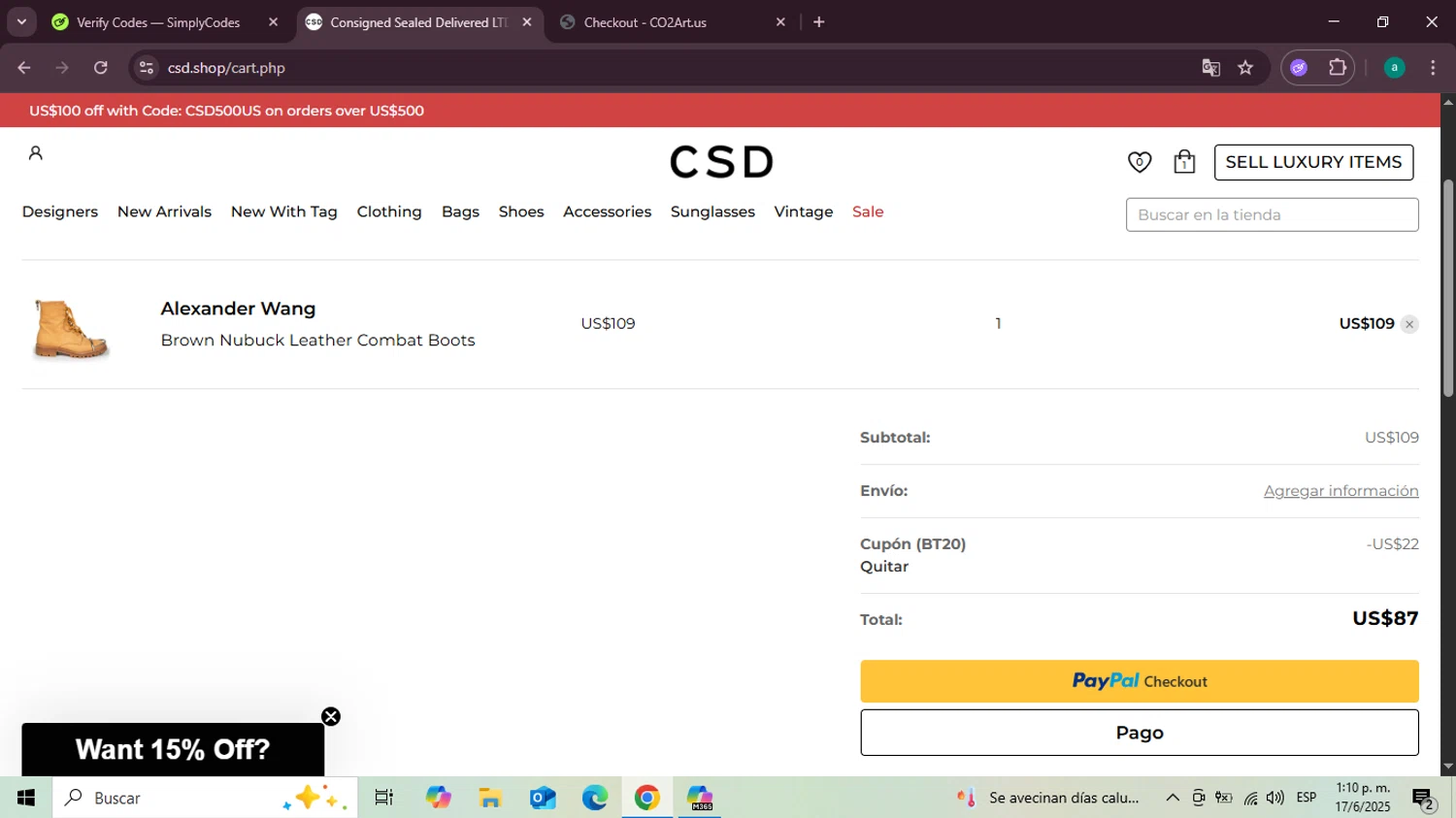Viewport: 1456px width, 818px height.
Task: Click the CSD logo
Action: coord(721,162)
